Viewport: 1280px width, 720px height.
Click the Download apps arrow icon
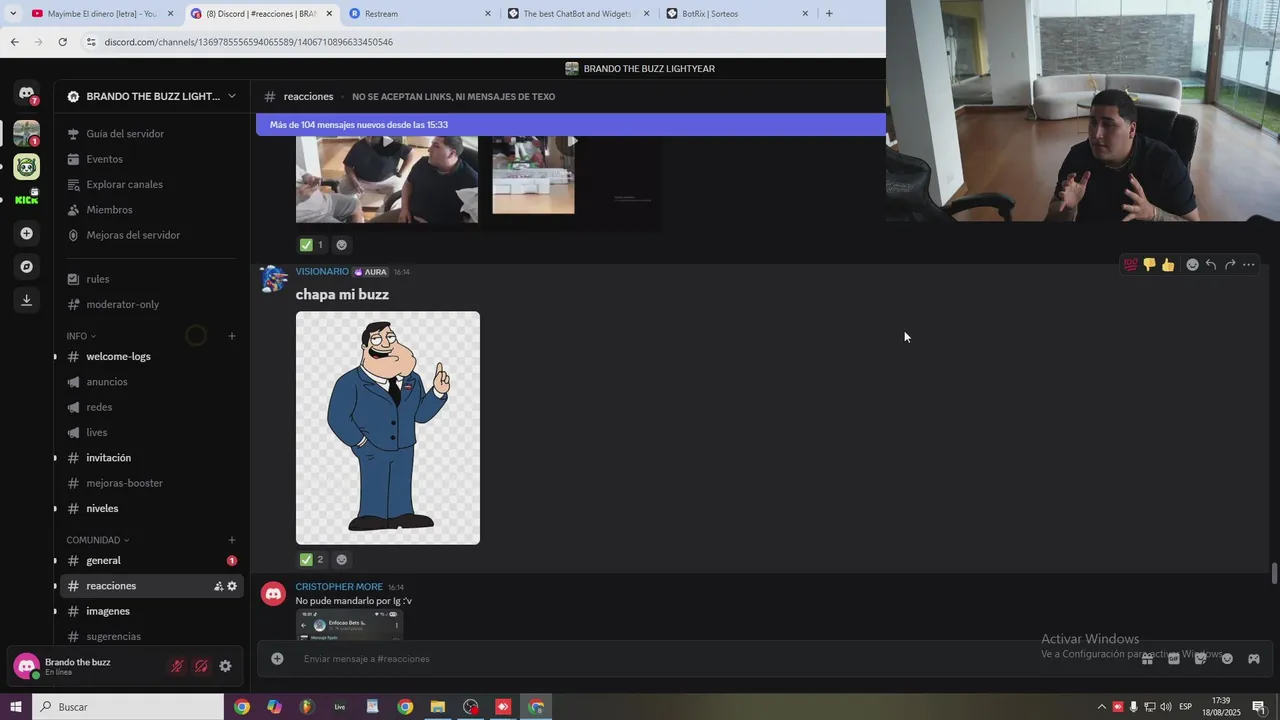[26, 300]
